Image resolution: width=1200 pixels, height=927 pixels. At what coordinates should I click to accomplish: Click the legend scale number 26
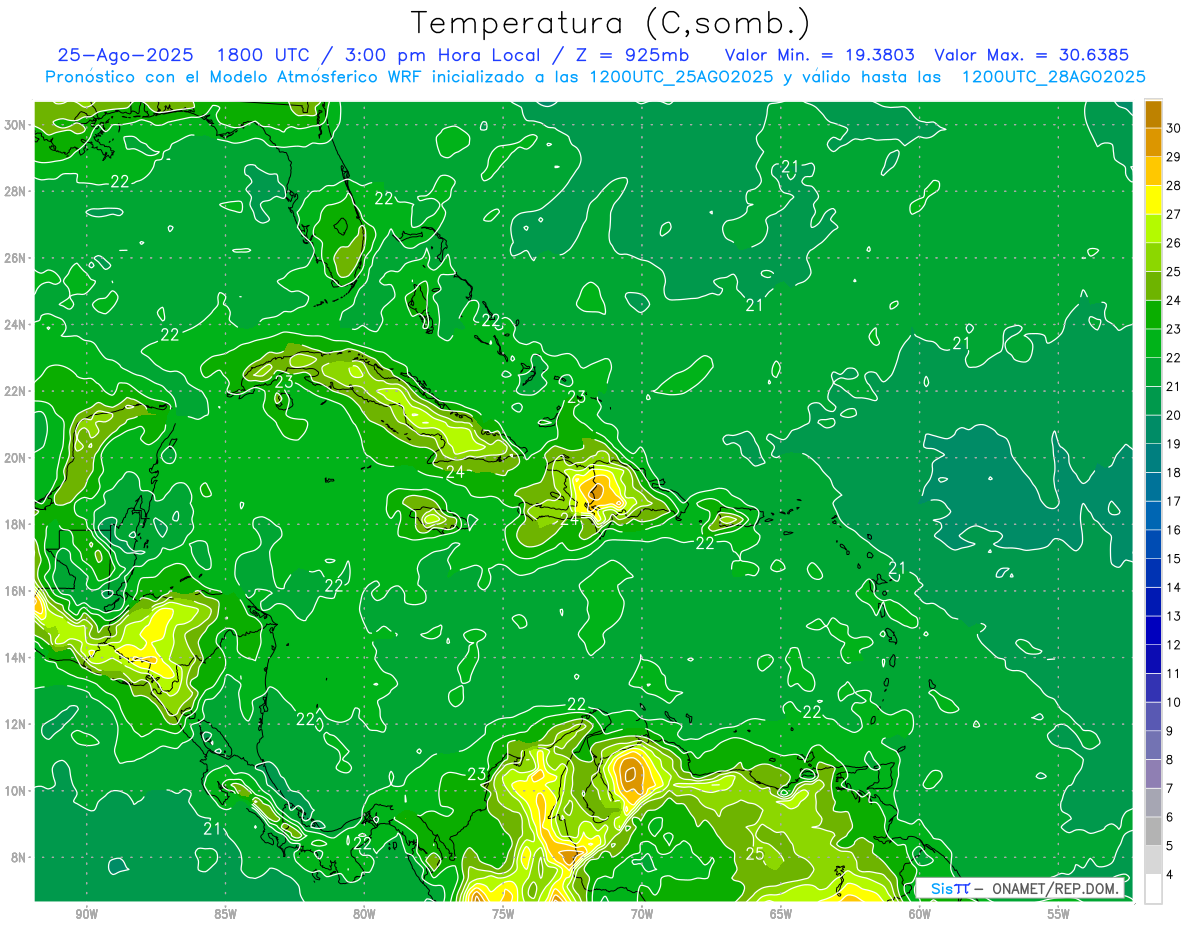pyautogui.click(x=1174, y=243)
